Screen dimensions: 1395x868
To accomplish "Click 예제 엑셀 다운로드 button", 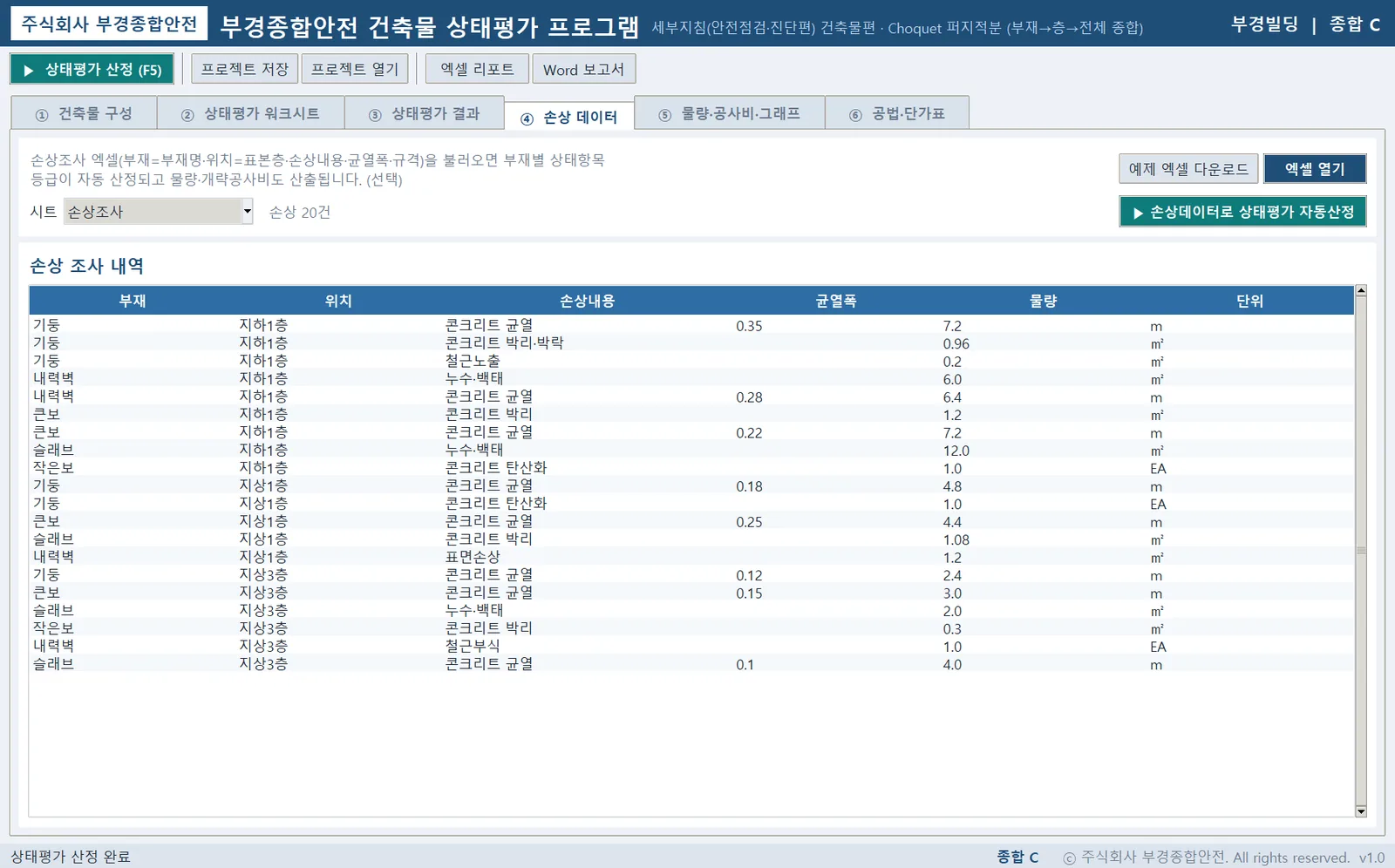I will pos(1188,169).
